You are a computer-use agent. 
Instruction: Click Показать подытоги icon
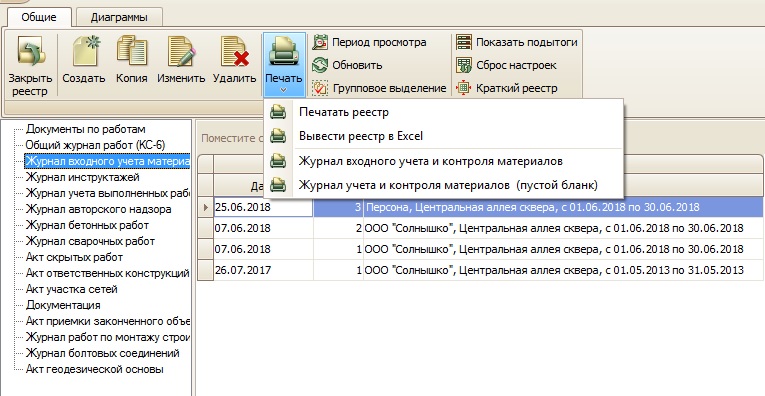[x=463, y=42]
